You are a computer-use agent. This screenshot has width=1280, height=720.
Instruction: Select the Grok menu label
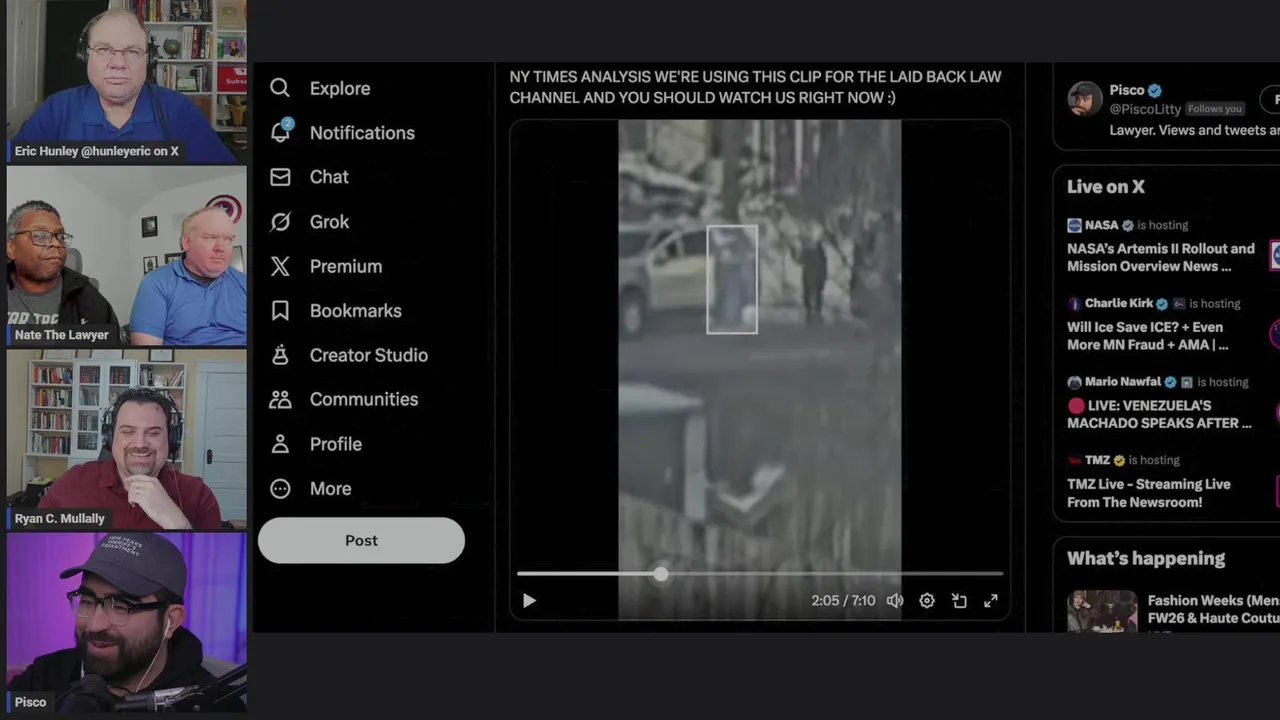pyautogui.click(x=330, y=222)
